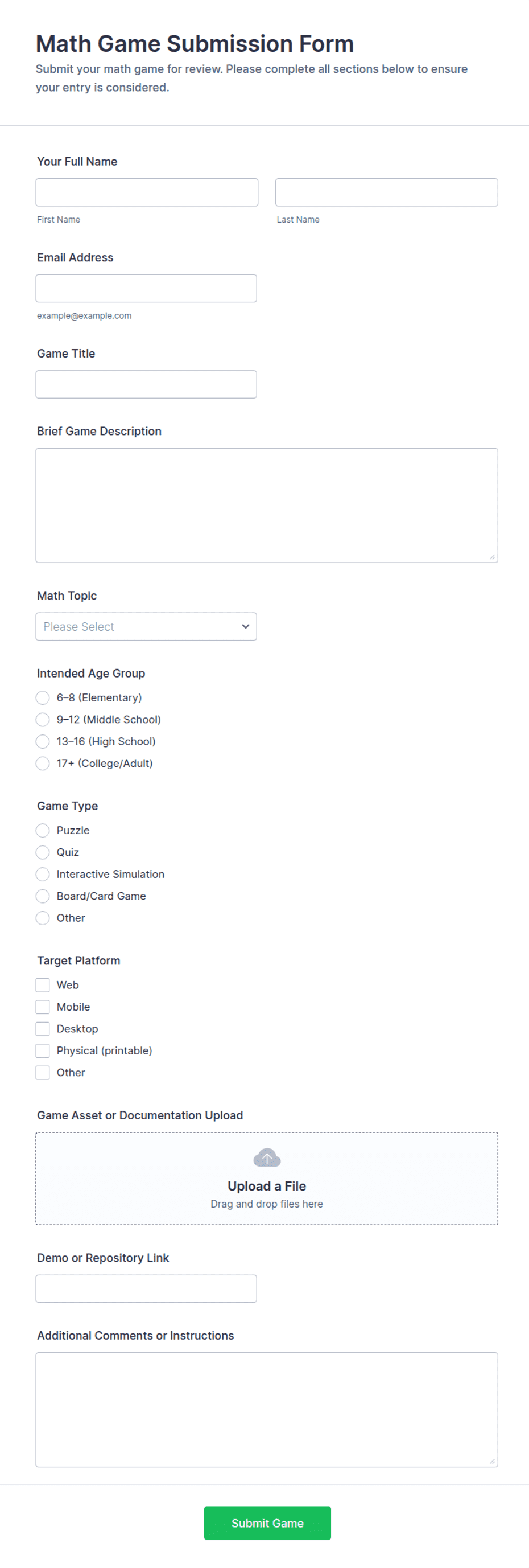Screen dimensions: 529x1568
Task: Select 6–8 (Elementary) age group
Action: tap(43, 697)
